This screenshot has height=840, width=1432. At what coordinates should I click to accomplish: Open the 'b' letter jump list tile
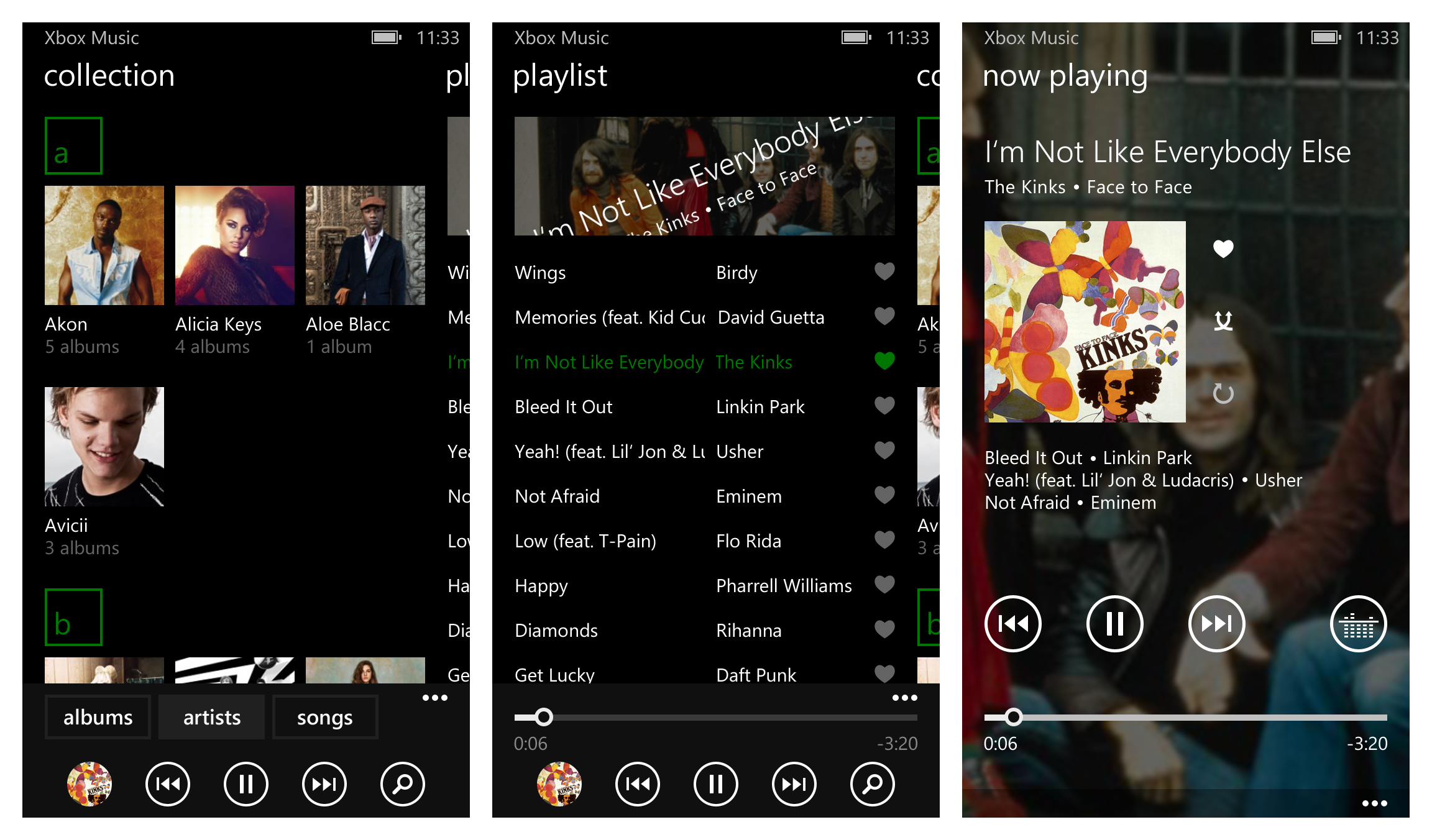pyautogui.click(x=73, y=617)
